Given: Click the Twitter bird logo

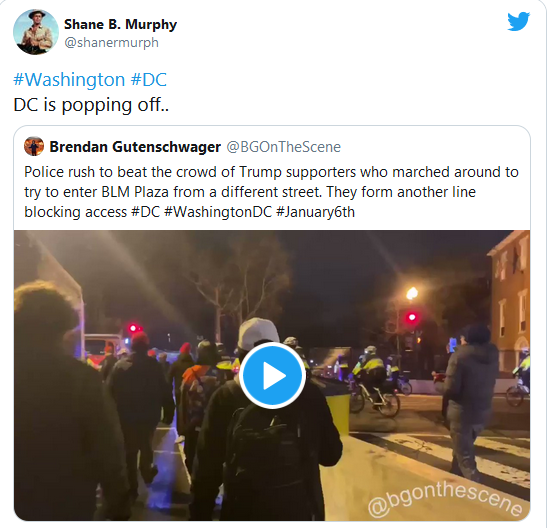Looking at the screenshot, I should 518,21.
